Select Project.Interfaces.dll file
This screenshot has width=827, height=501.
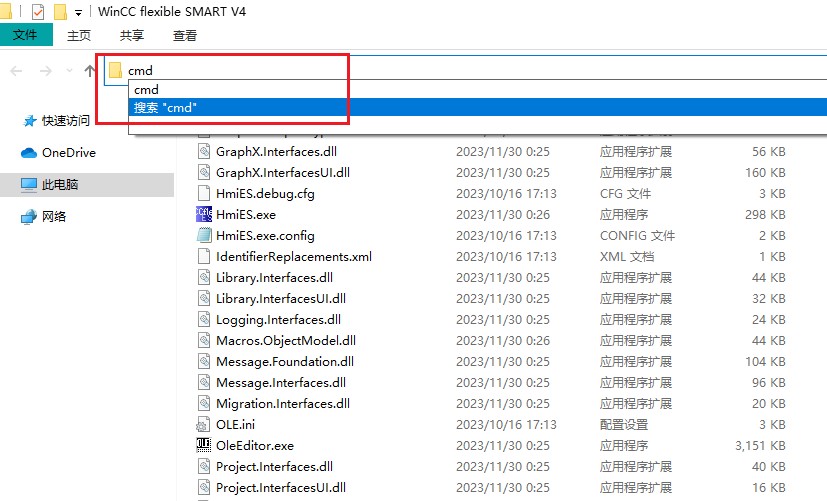pos(274,467)
